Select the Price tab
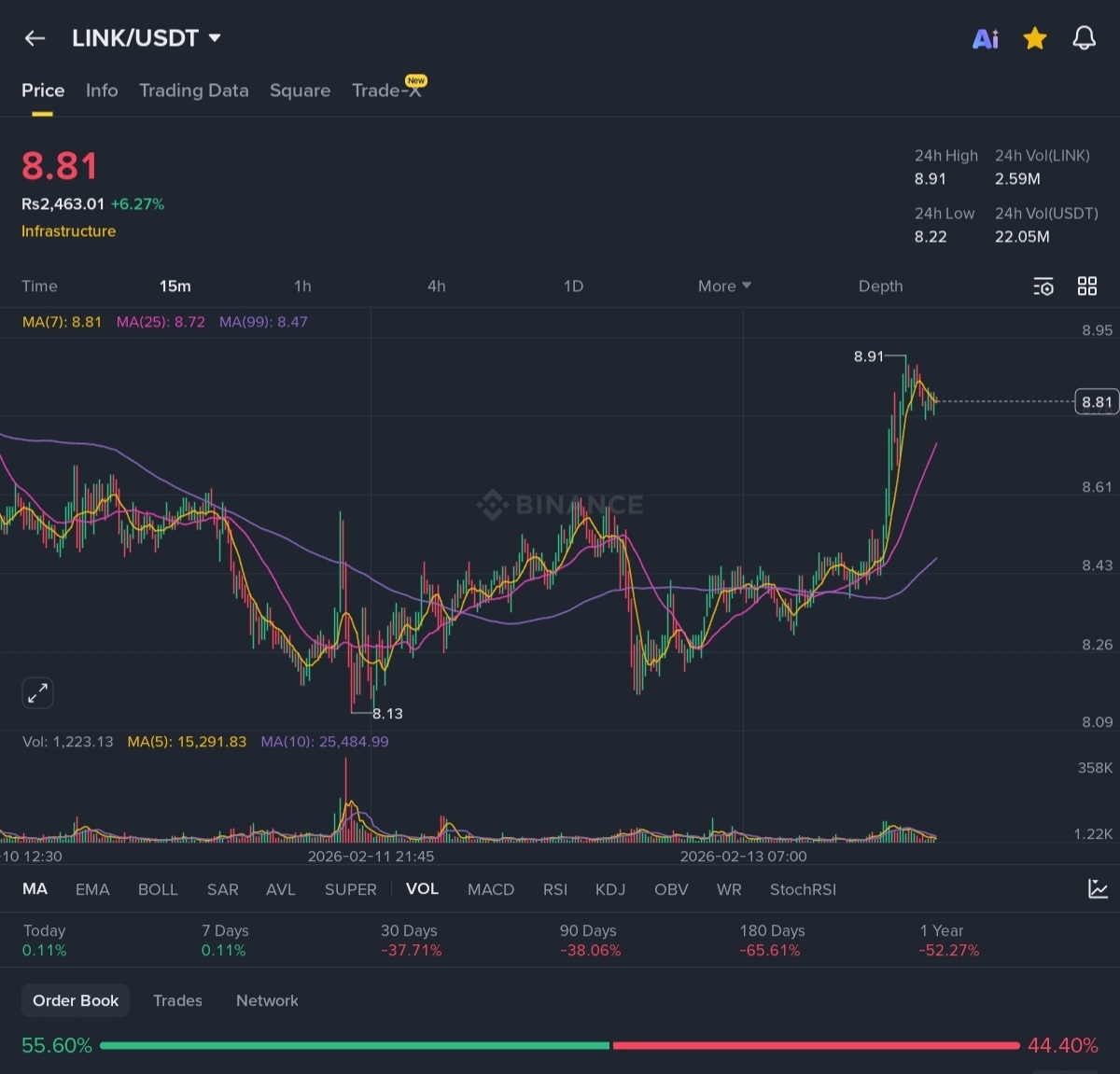This screenshot has height=1074, width=1120. 43,91
